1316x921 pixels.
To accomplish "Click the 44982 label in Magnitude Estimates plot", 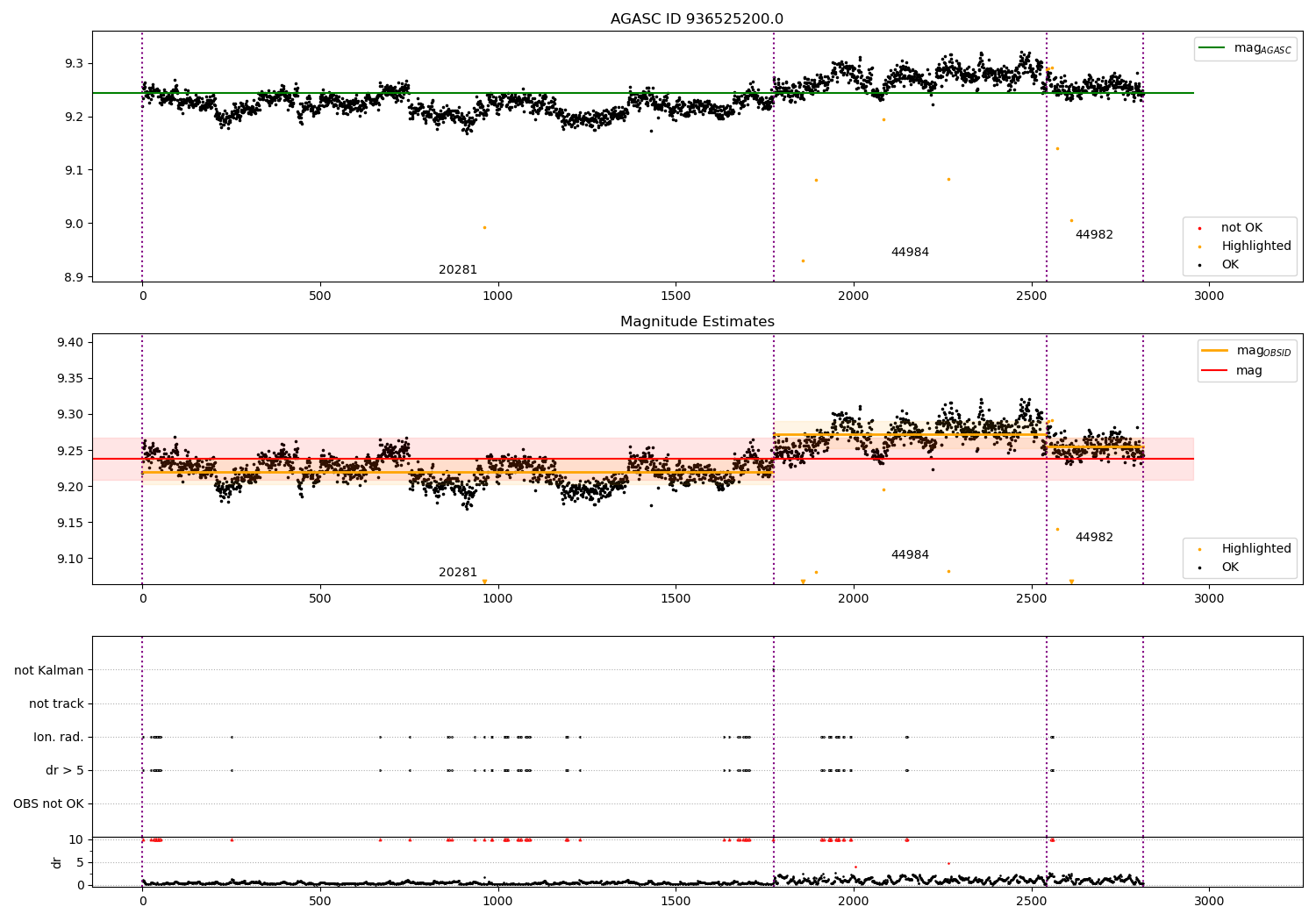I will (x=1094, y=538).
